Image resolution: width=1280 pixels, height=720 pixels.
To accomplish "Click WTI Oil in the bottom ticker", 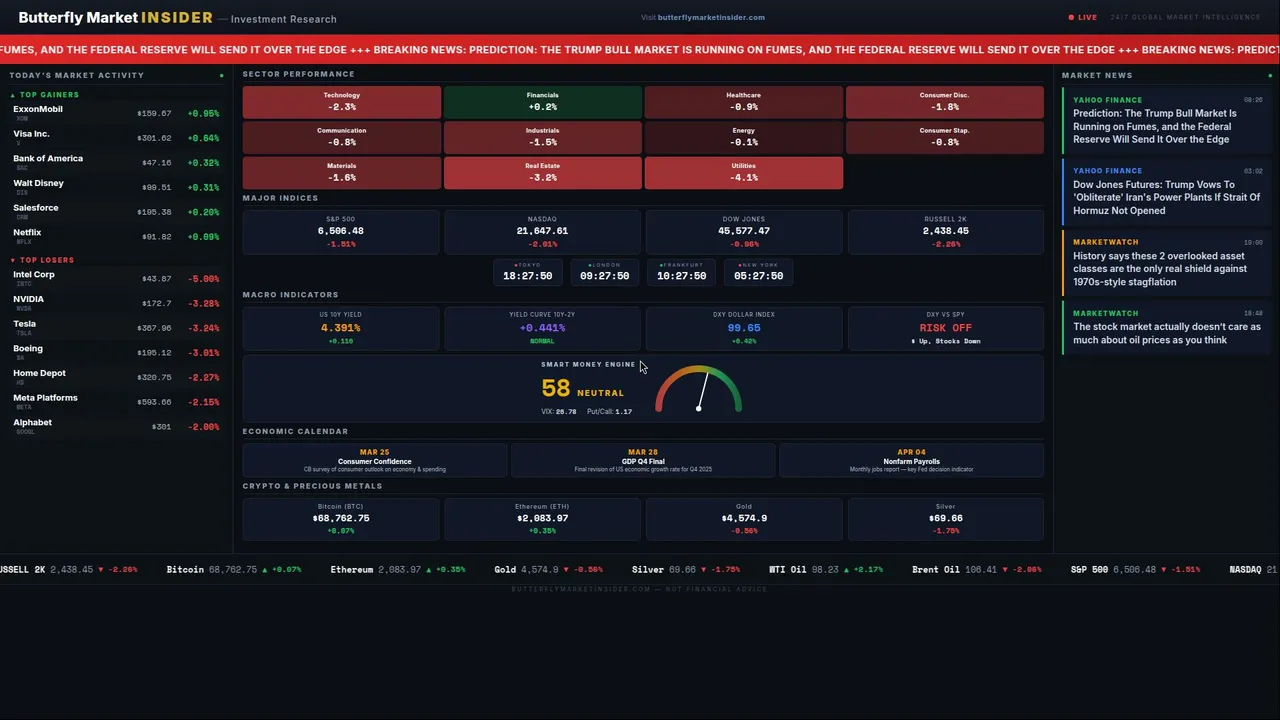I will click(825, 570).
